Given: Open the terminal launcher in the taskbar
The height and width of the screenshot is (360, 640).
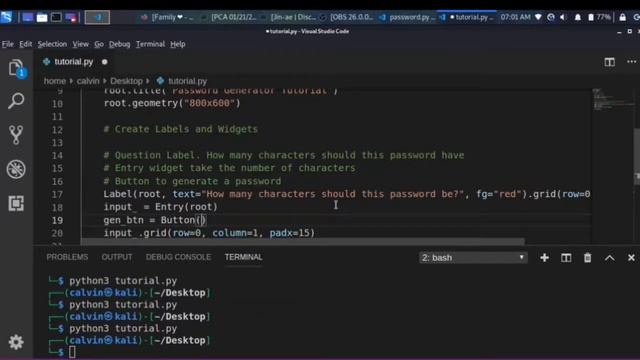Looking at the screenshot, I should coord(56,18).
